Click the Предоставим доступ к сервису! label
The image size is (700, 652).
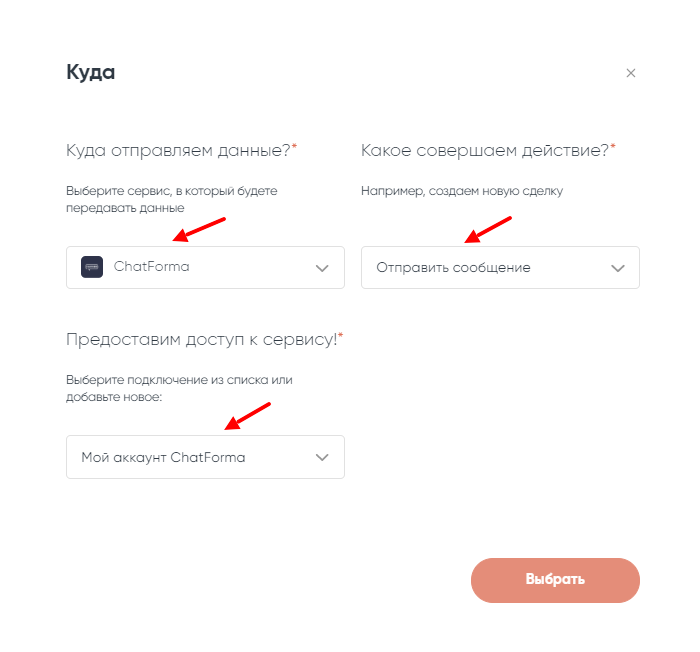pyautogui.click(x=201, y=339)
